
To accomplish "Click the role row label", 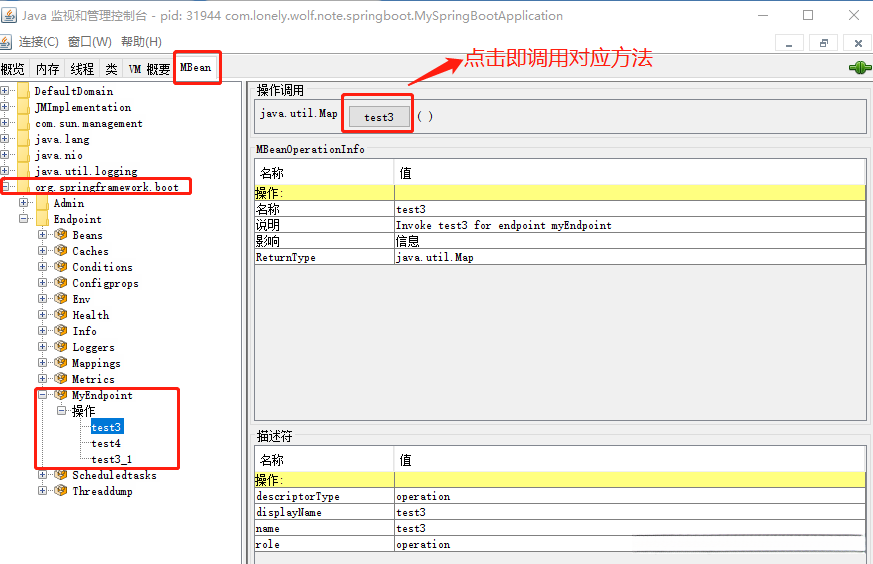I will point(325,545).
